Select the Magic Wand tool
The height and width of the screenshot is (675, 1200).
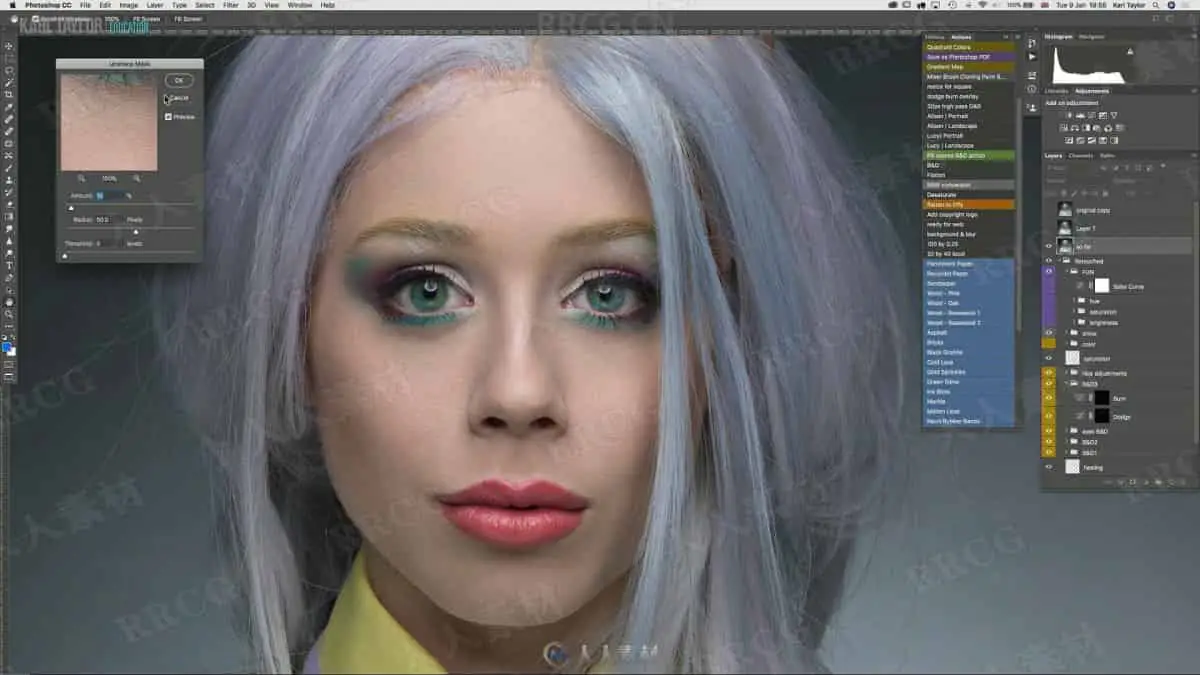[x=9, y=82]
